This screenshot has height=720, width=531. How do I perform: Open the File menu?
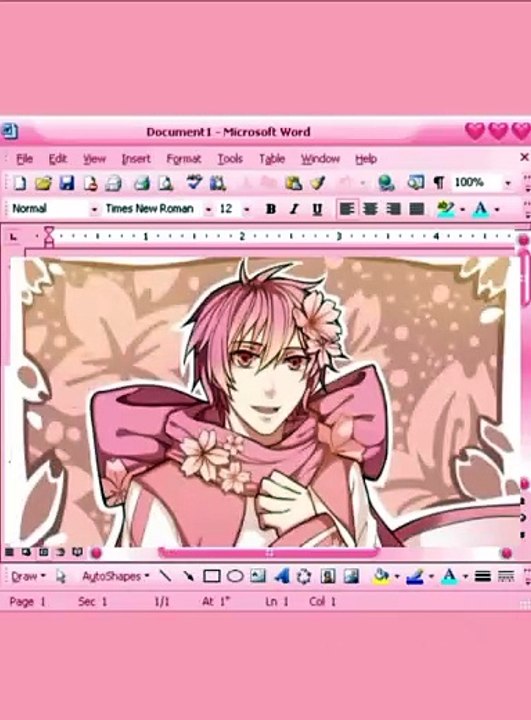tap(24, 159)
